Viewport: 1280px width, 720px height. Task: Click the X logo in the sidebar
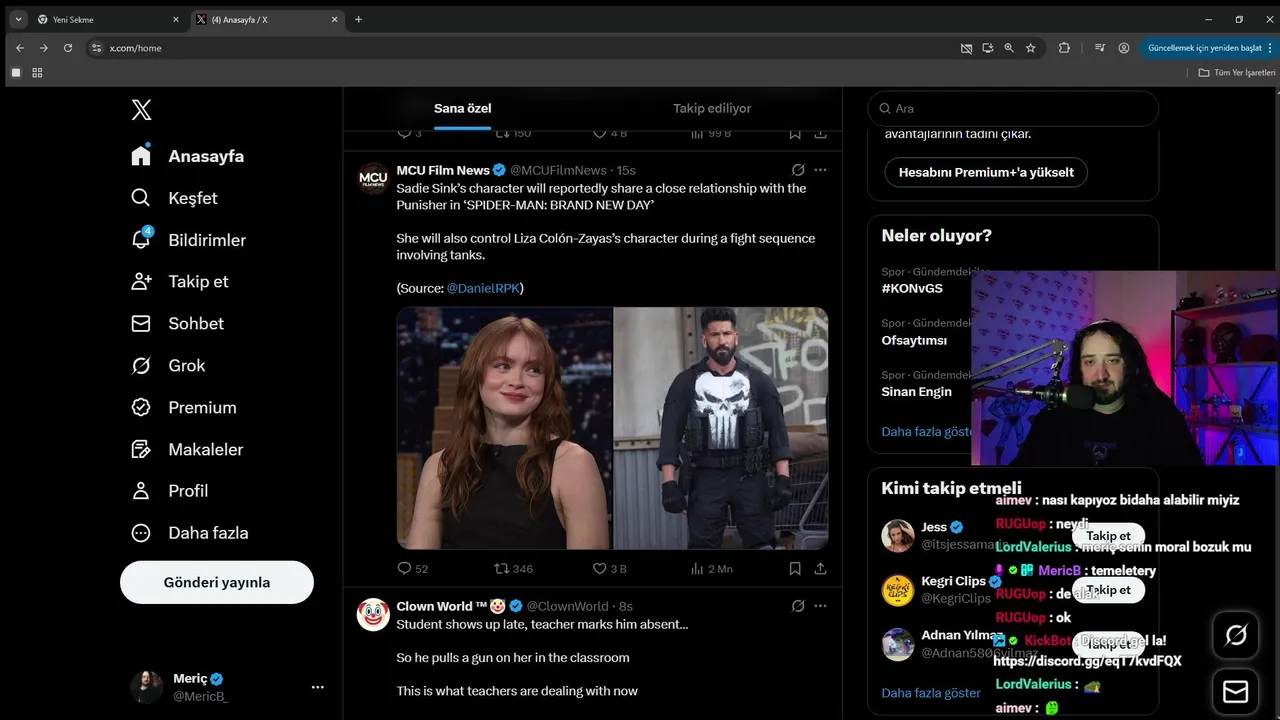[141, 110]
